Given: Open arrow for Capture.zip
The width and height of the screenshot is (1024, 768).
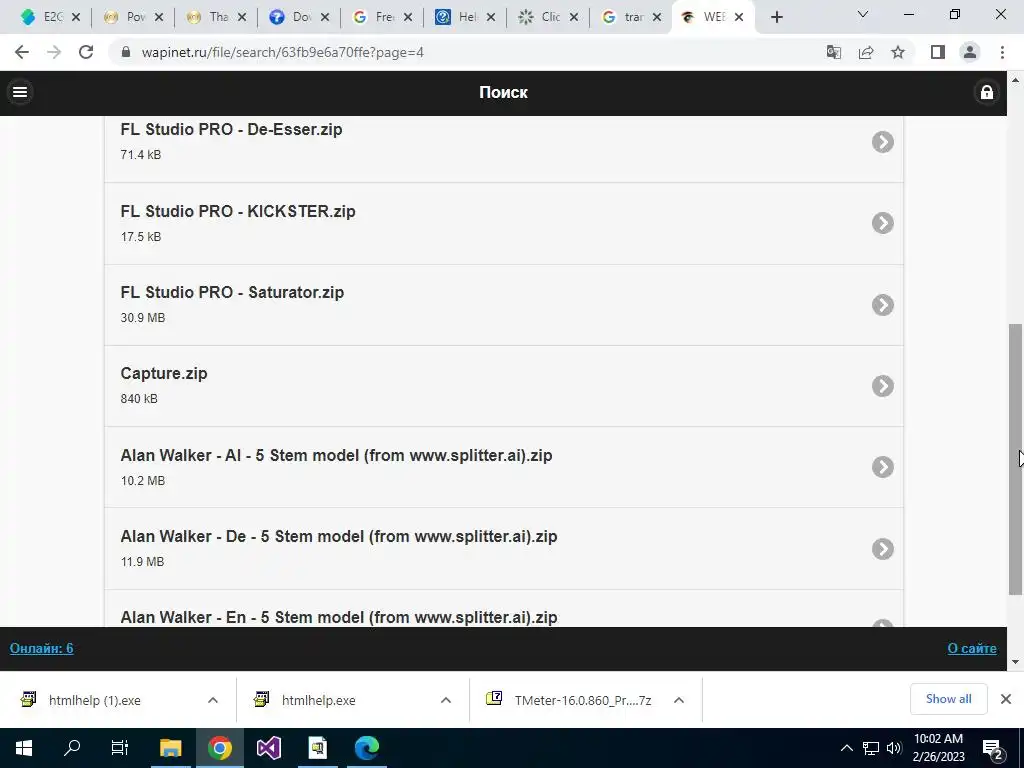Looking at the screenshot, I should [882, 386].
